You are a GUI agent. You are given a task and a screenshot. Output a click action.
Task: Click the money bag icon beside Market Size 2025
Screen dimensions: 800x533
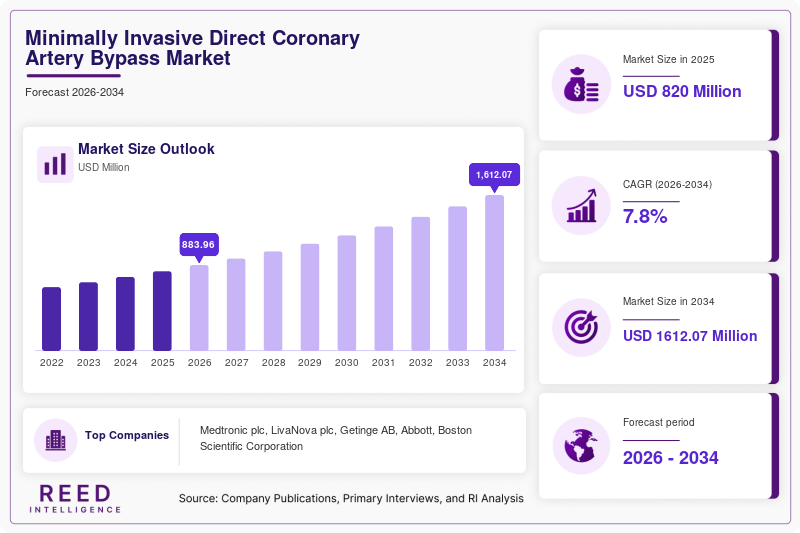point(581,84)
